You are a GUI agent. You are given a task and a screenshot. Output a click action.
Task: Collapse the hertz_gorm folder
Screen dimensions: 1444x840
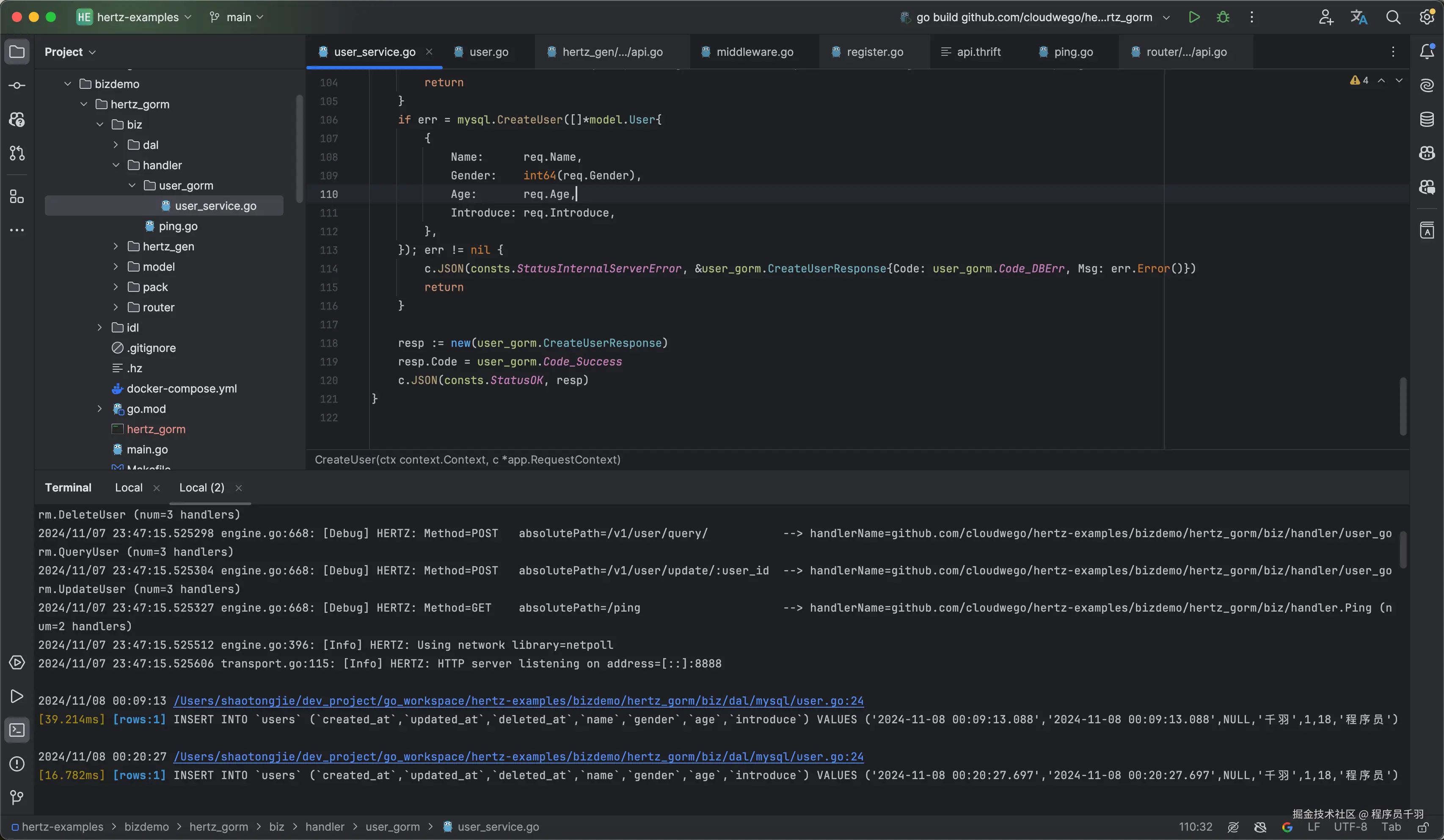(84, 104)
